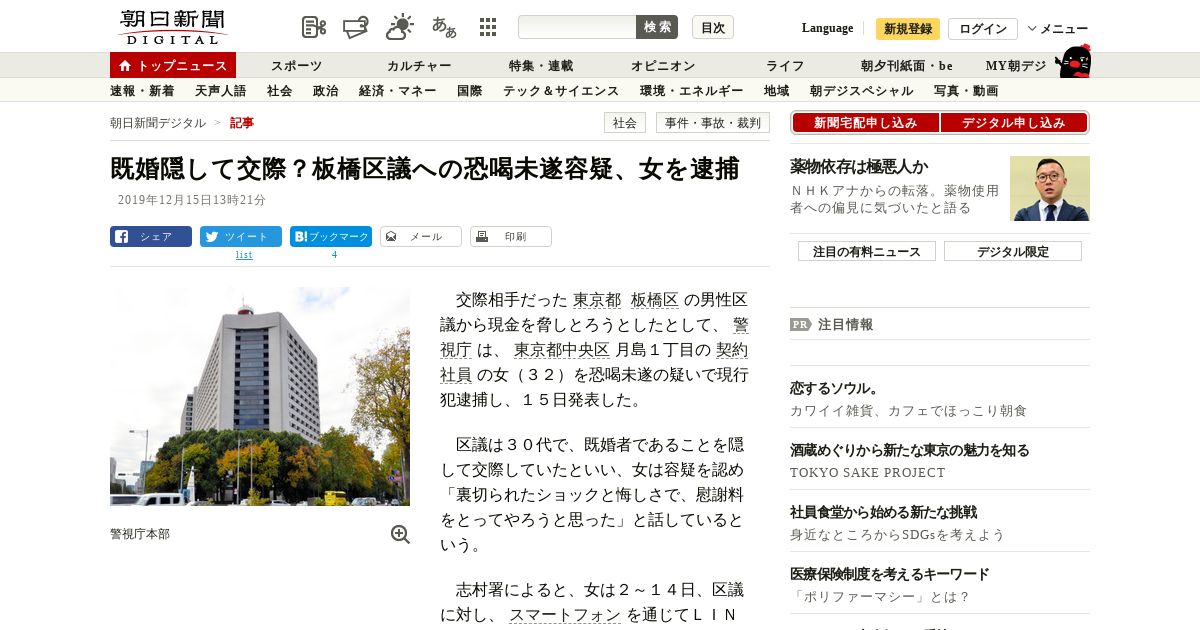Add a Hatena bookmark (ブックマーク)

pos(331,237)
